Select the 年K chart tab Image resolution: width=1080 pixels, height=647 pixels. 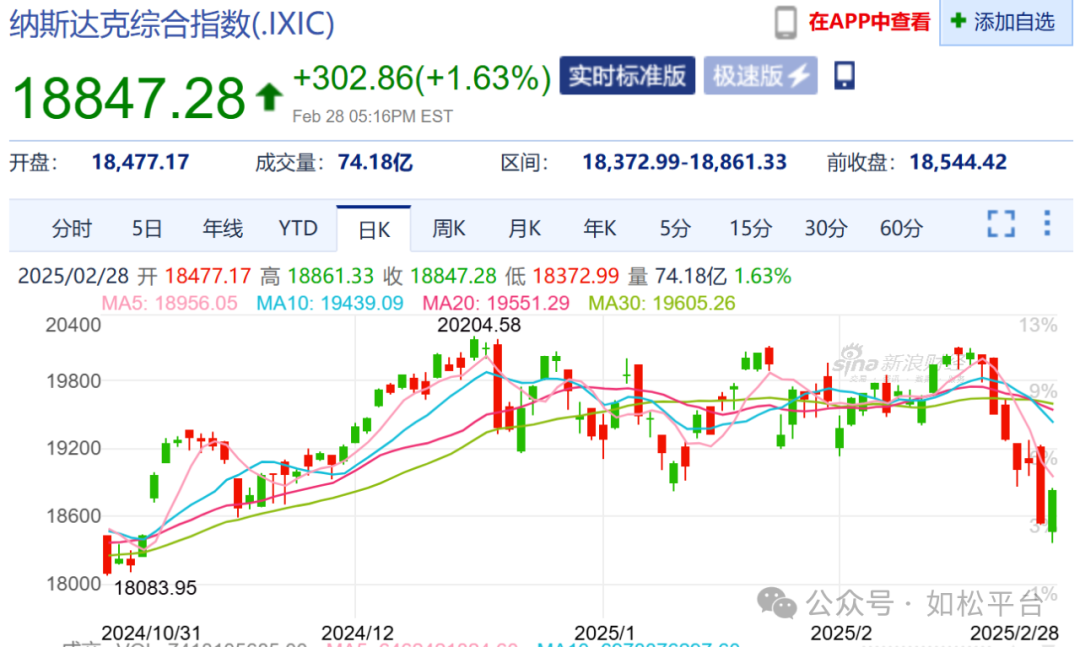(599, 229)
